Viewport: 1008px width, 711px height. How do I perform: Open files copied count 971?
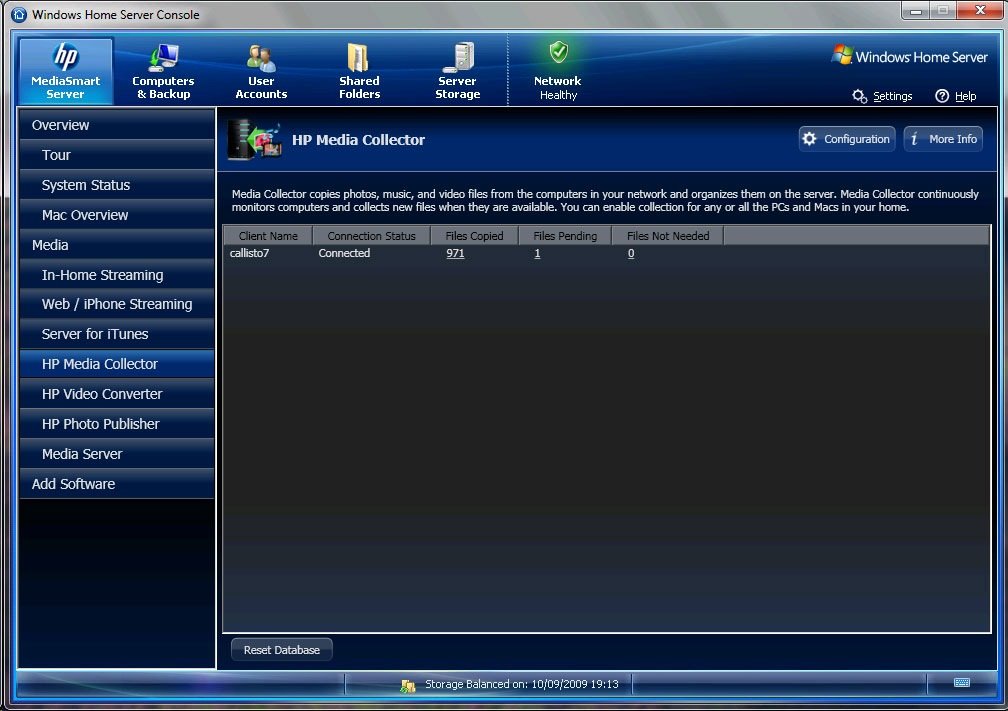[x=455, y=253]
